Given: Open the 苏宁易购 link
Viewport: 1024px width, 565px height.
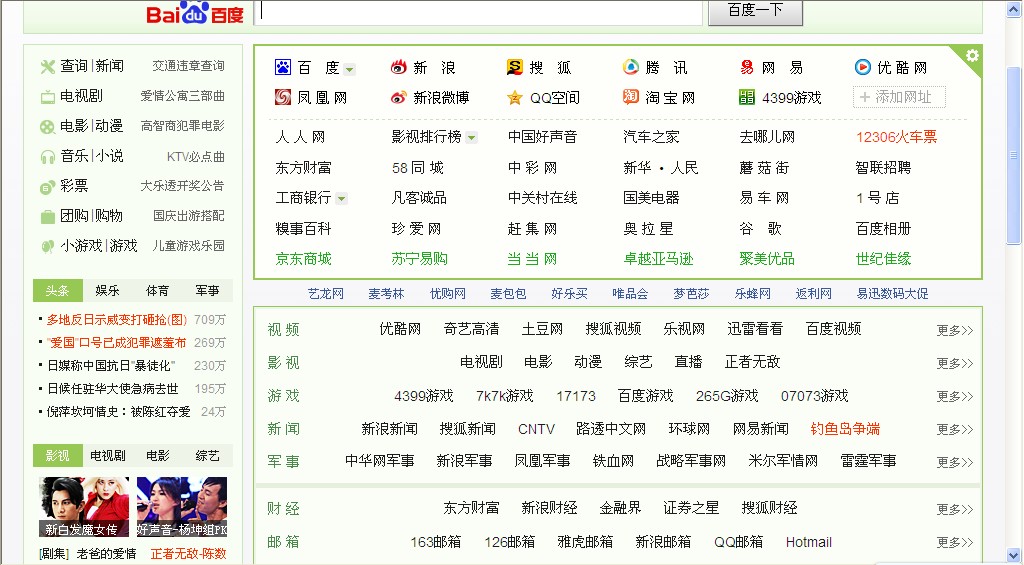Looking at the screenshot, I should (x=419, y=259).
